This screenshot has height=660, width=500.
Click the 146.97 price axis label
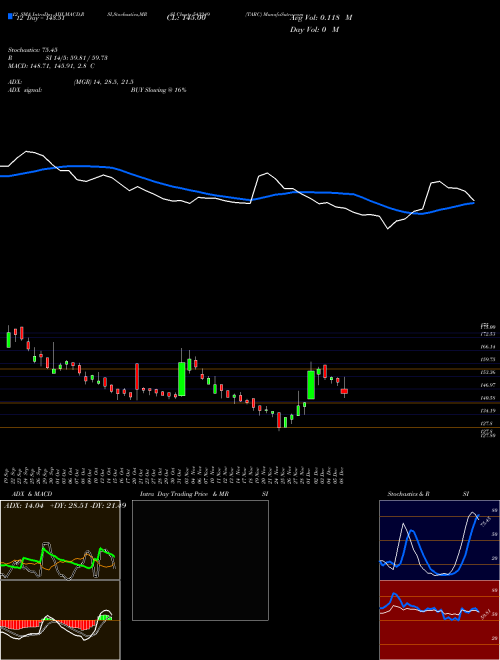[x=488, y=385]
